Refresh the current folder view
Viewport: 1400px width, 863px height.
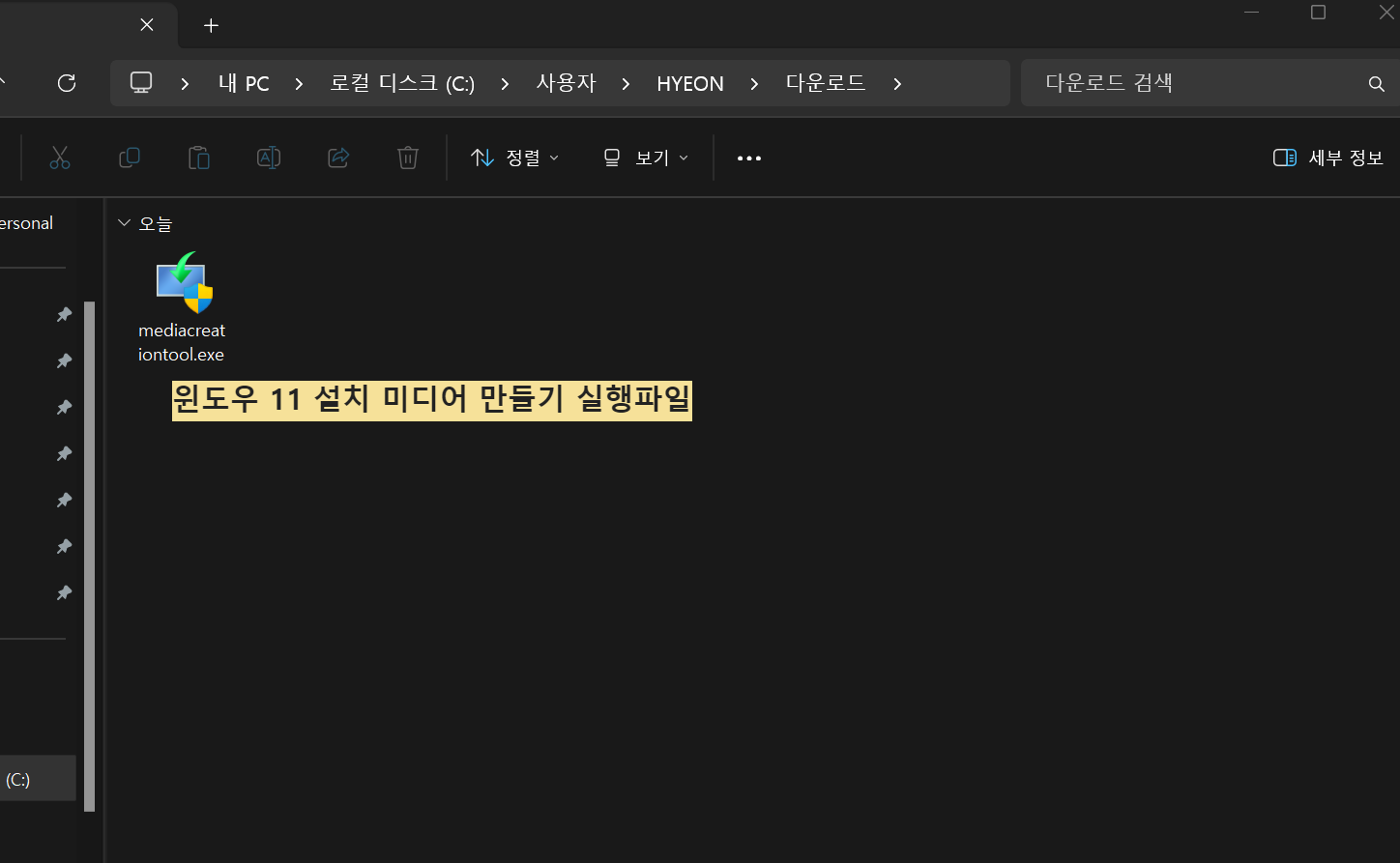pyautogui.click(x=67, y=83)
